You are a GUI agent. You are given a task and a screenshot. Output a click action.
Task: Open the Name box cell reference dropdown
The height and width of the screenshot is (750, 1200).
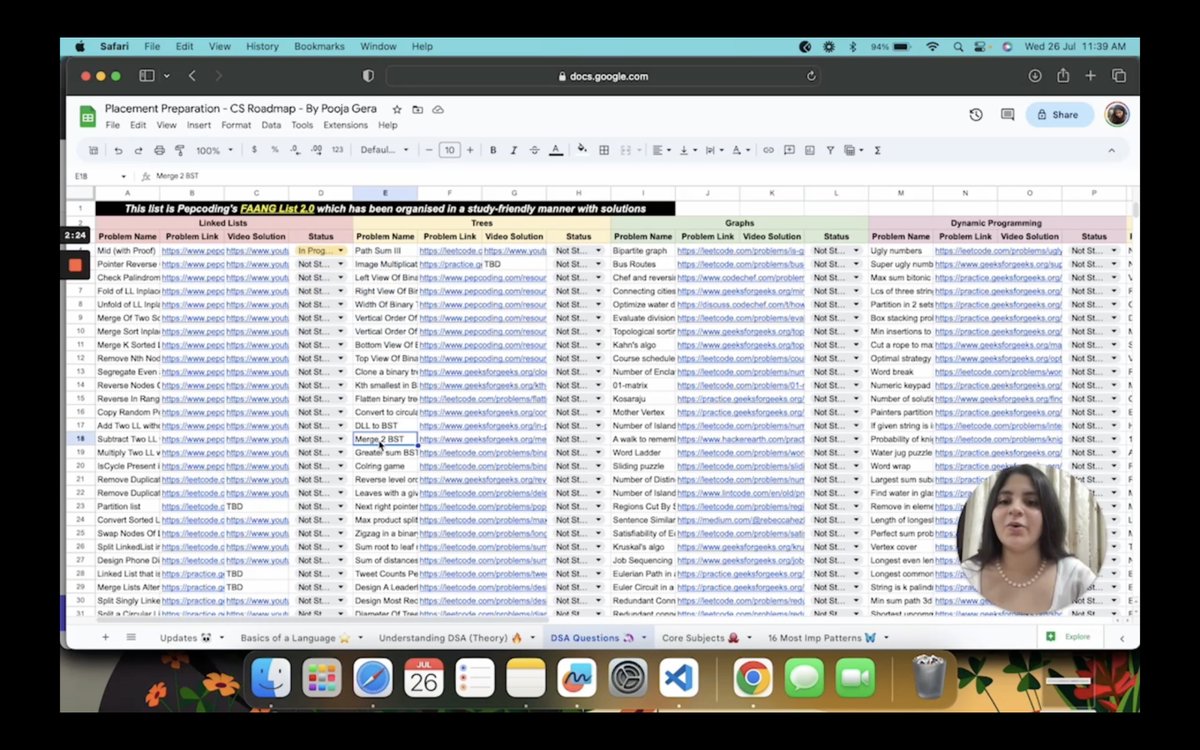(123, 176)
